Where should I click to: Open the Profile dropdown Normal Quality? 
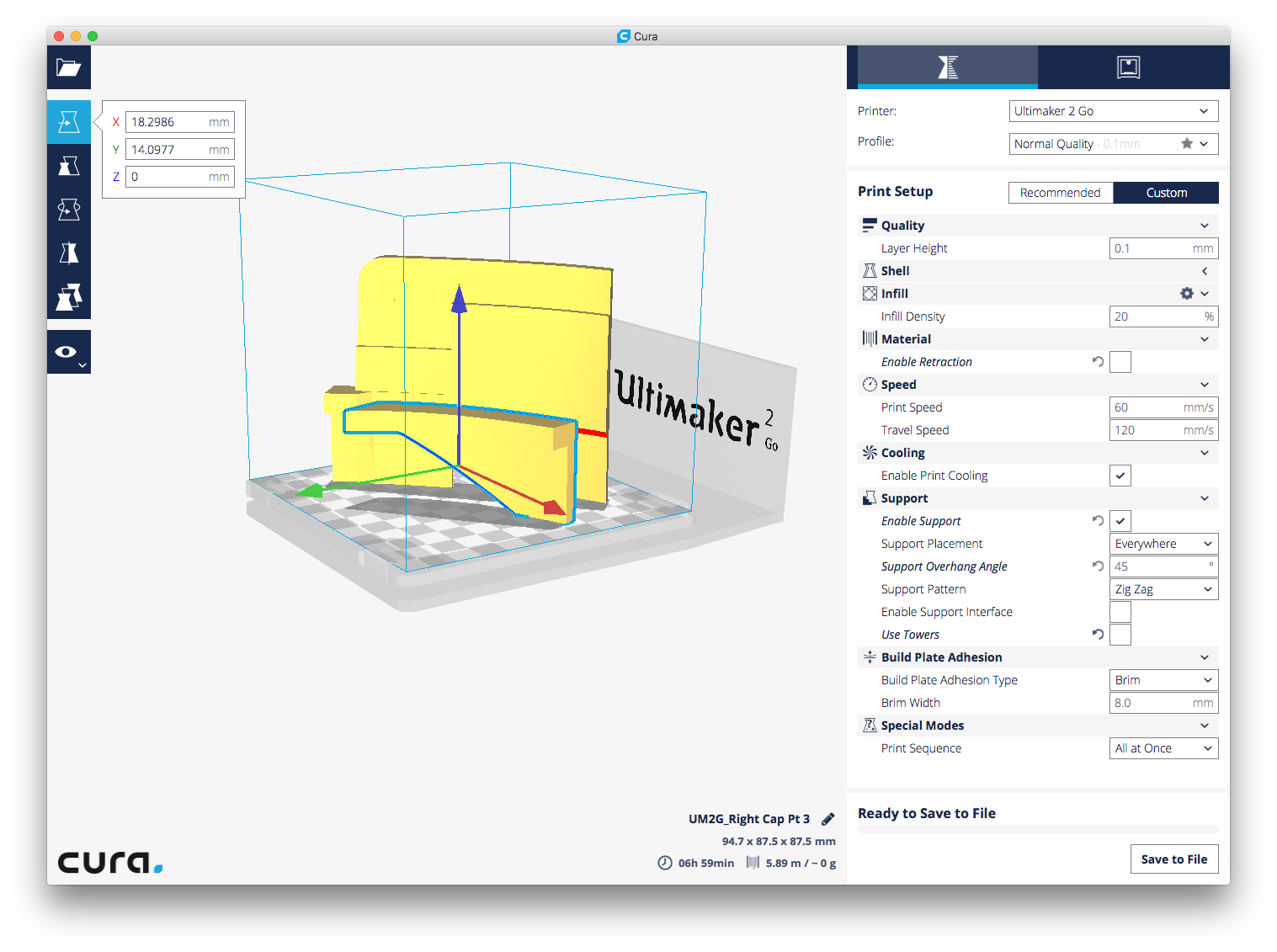click(1113, 144)
